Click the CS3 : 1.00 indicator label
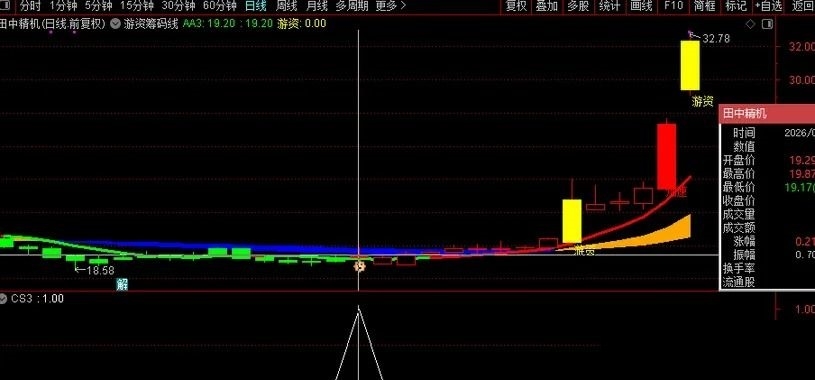 coord(37,299)
